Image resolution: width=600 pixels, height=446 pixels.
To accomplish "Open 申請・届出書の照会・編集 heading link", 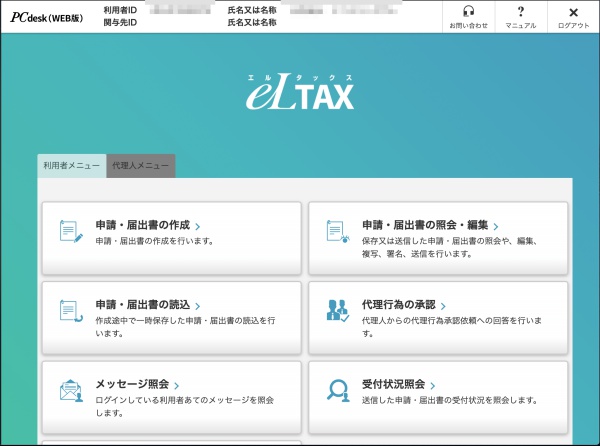I will (x=425, y=225).
